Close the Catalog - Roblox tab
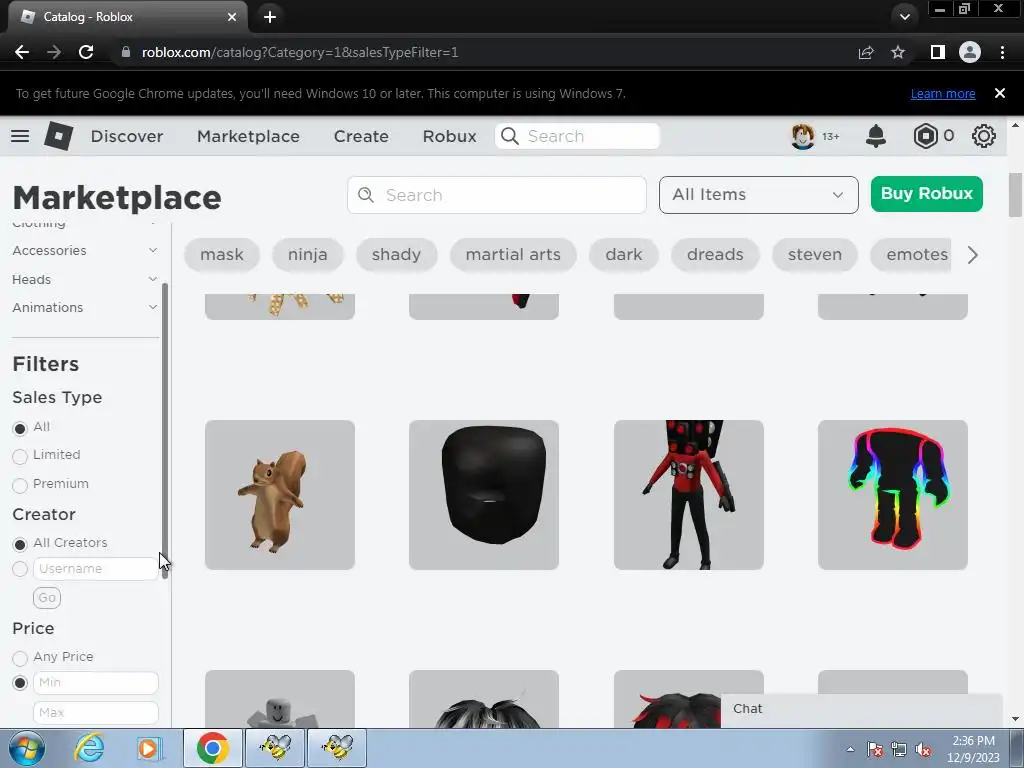The width and height of the screenshot is (1024, 768). coord(232,17)
